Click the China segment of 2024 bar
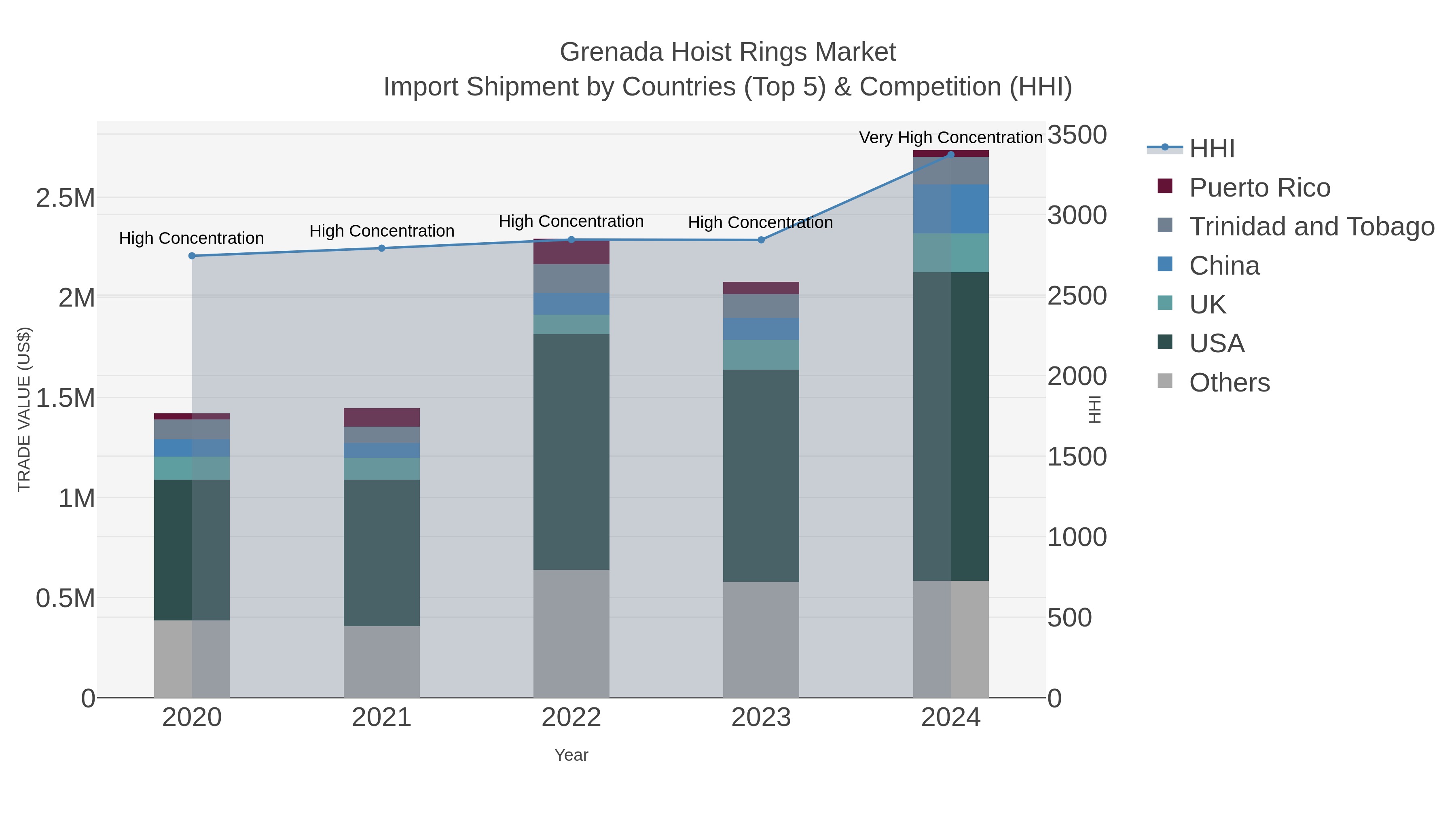Screen dimensions: 1456x819 [x=951, y=209]
